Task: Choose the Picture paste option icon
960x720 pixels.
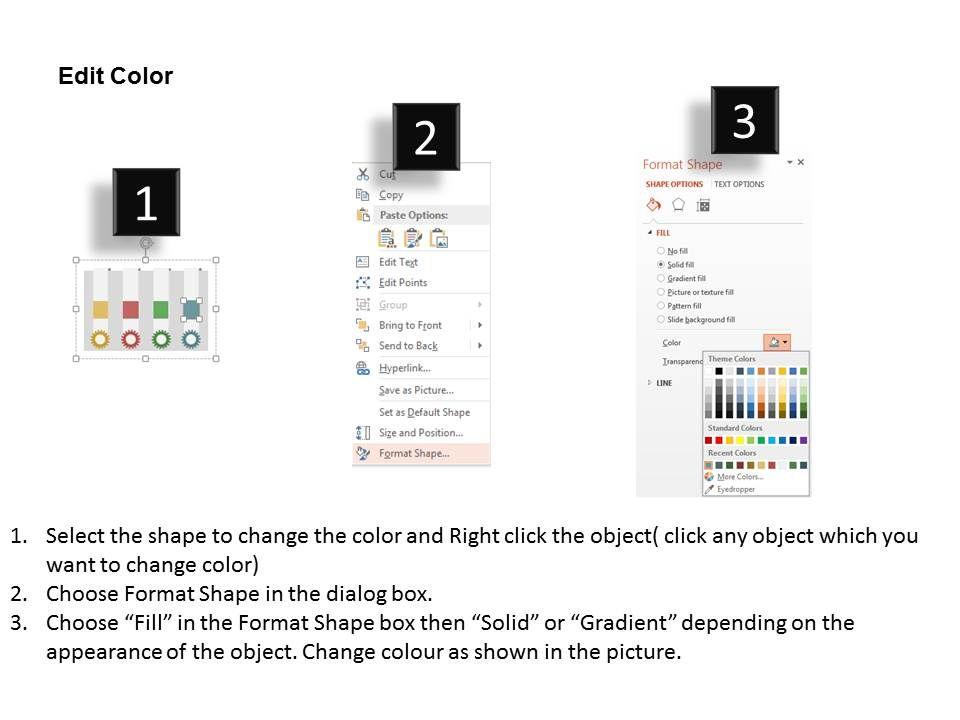Action: [438, 238]
